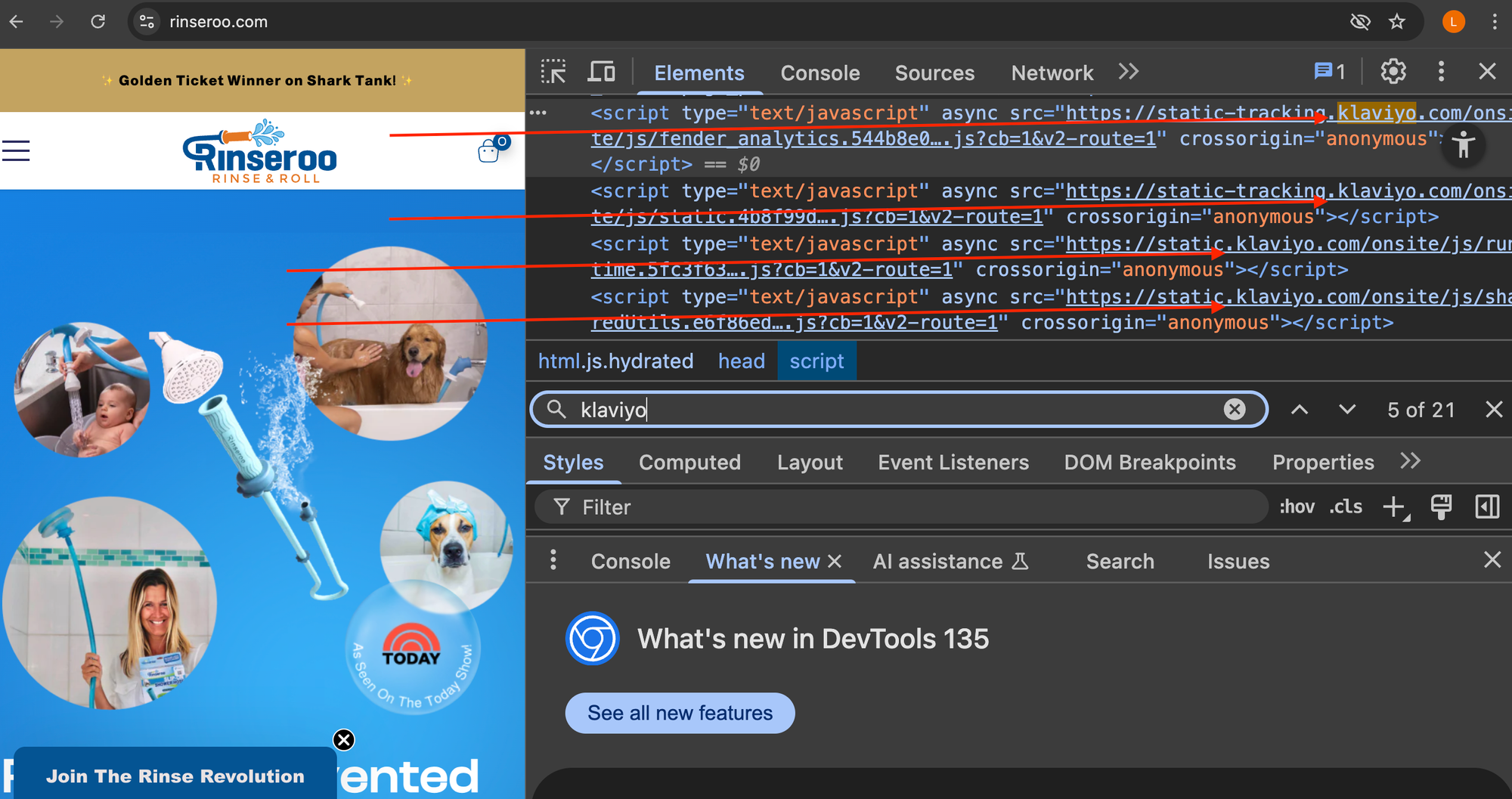This screenshot has width=1512, height=799.
Task: Go to next search match
Action: pos(1347,410)
